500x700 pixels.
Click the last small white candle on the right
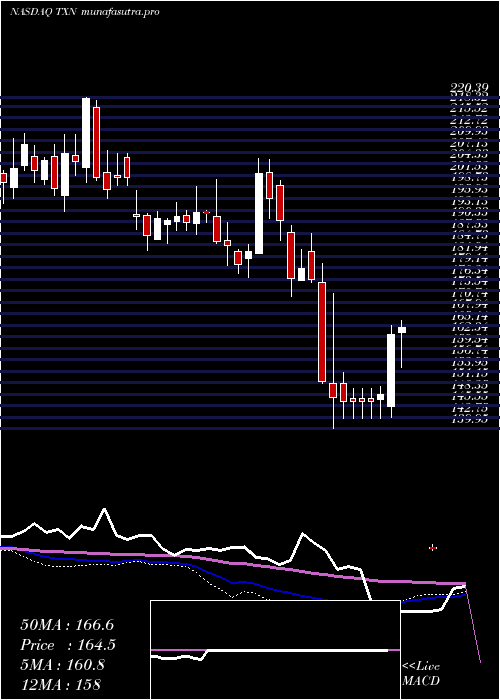pos(402,330)
